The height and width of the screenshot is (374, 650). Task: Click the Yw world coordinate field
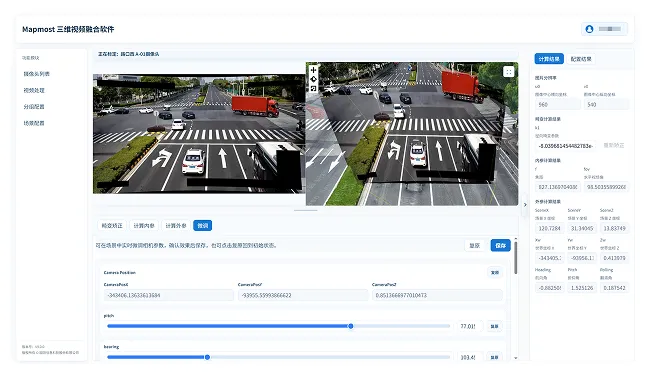click(x=582, y=258)
